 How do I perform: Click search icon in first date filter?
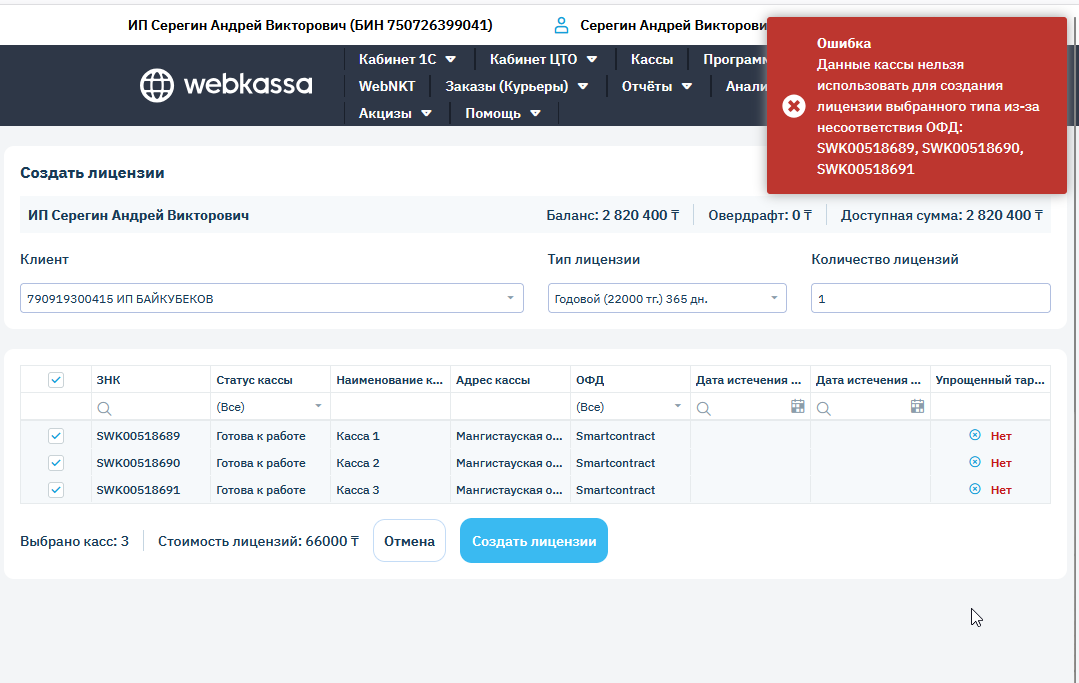[x=703, y=408]
